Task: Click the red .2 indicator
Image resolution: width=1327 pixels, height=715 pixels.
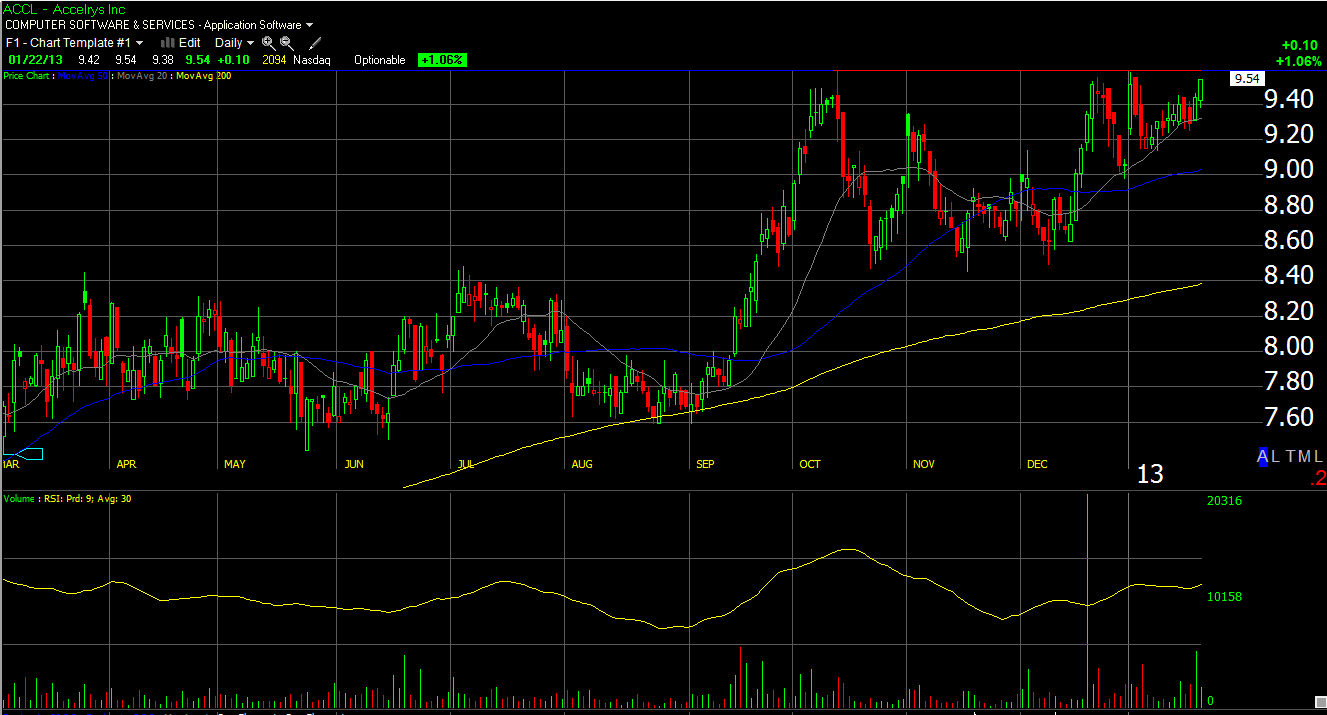Action: [1317, 481]
